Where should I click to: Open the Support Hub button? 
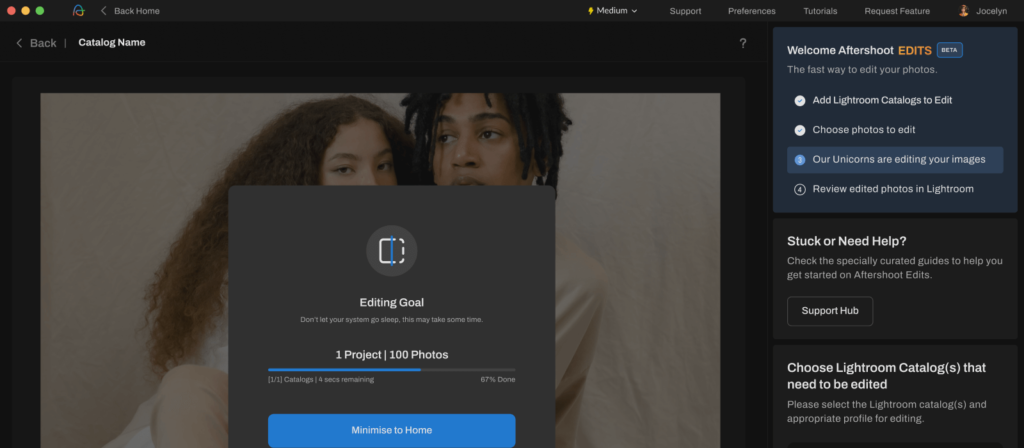tap(829, 311)
